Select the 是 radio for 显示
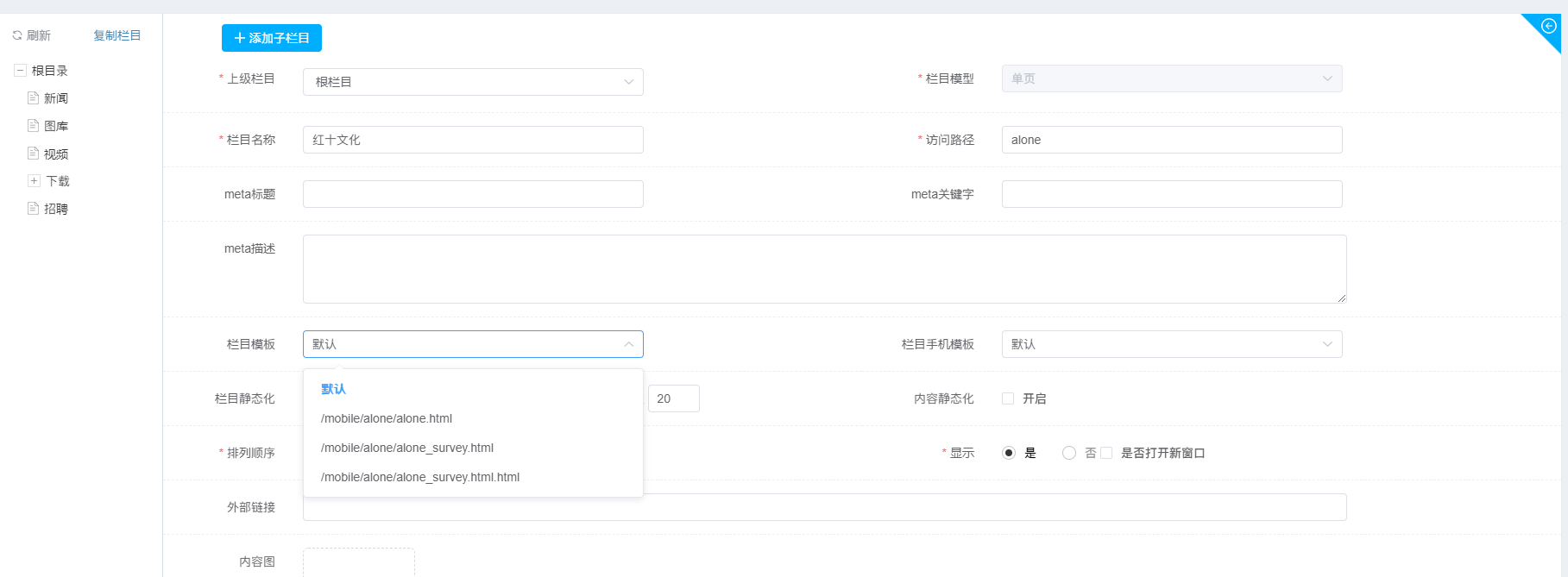1568x577 pixels. (x=1009, y=453)
